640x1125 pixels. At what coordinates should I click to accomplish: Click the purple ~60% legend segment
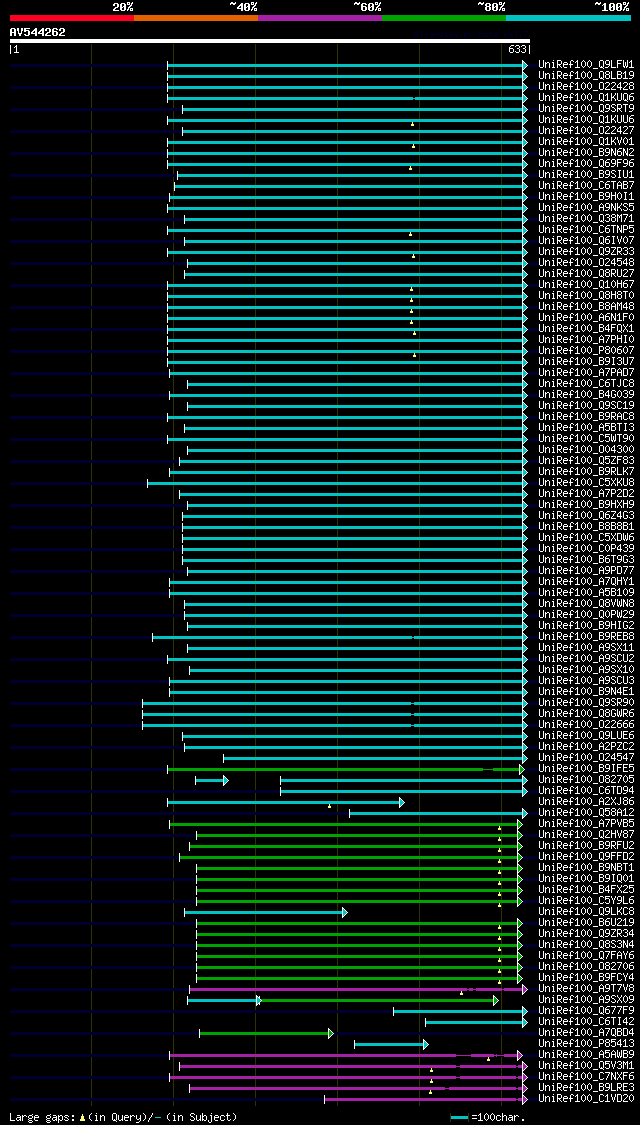tap(320, 18)
